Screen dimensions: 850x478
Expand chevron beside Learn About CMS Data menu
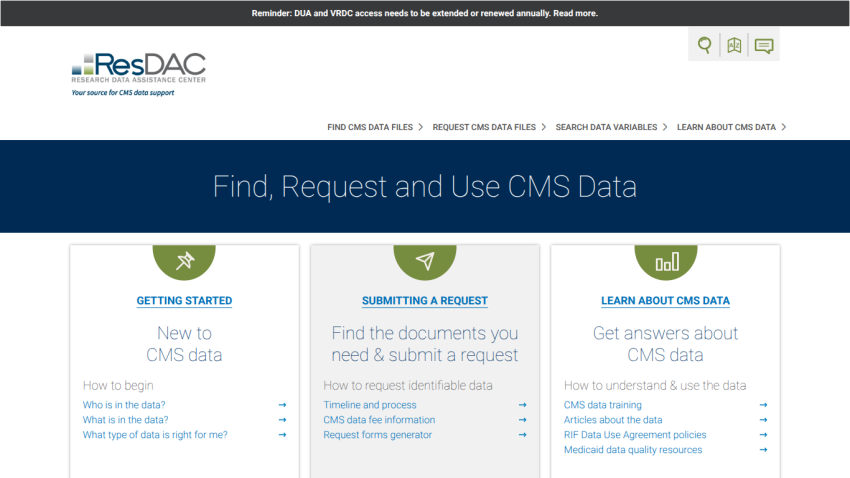[x=783, y=127]
